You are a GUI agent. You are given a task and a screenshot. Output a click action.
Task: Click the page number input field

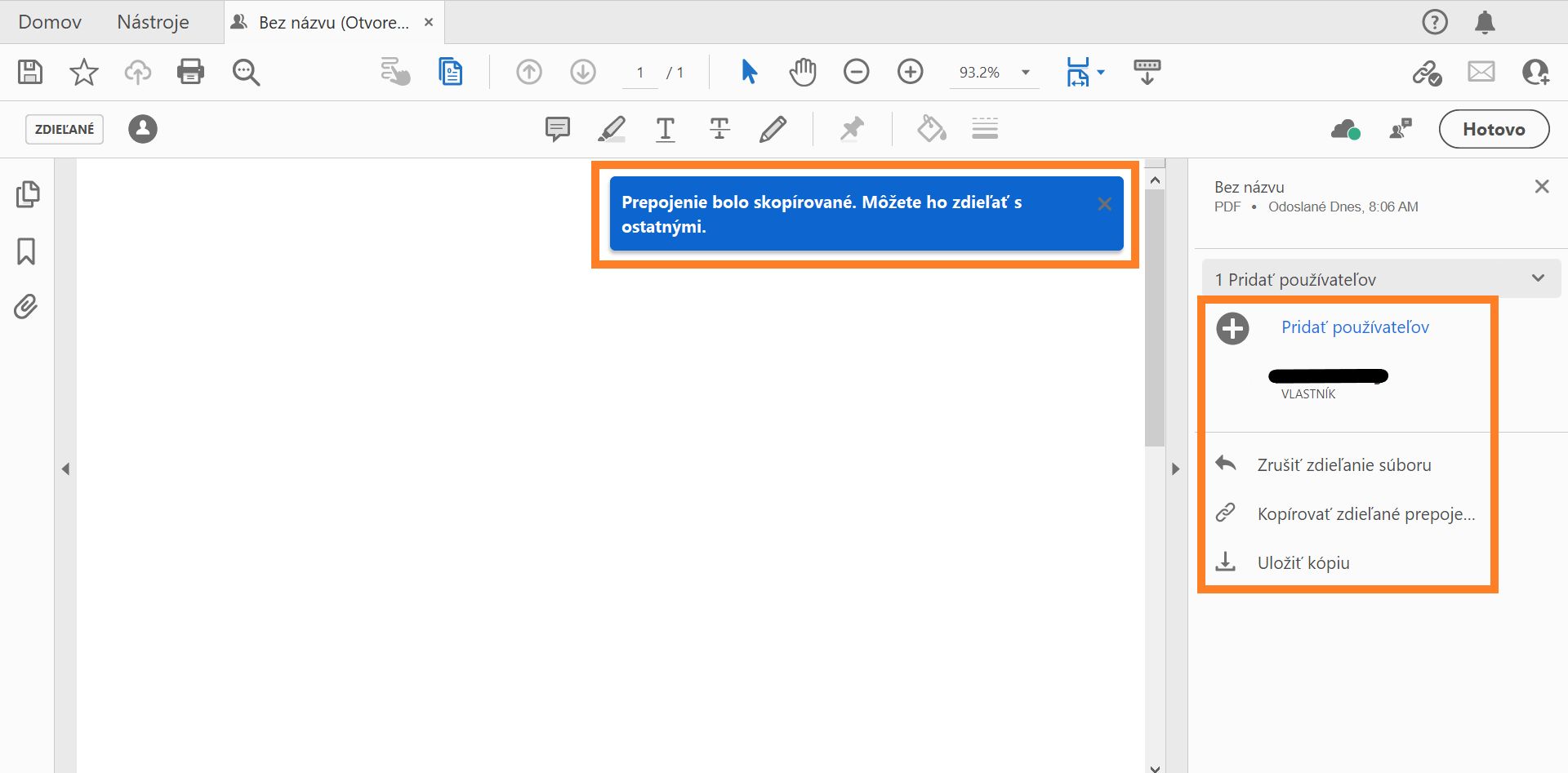coord(640,72)
